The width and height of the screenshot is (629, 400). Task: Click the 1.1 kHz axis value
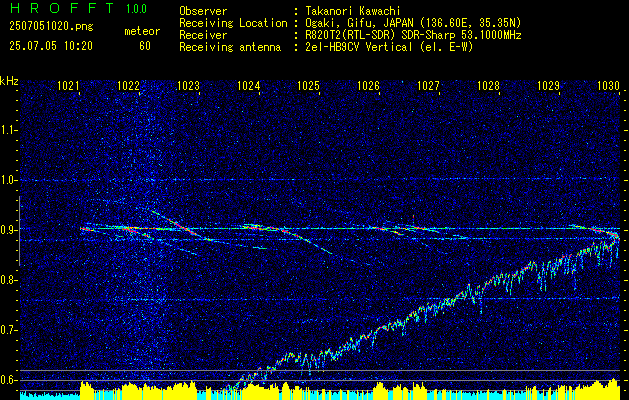coord(8,130)
